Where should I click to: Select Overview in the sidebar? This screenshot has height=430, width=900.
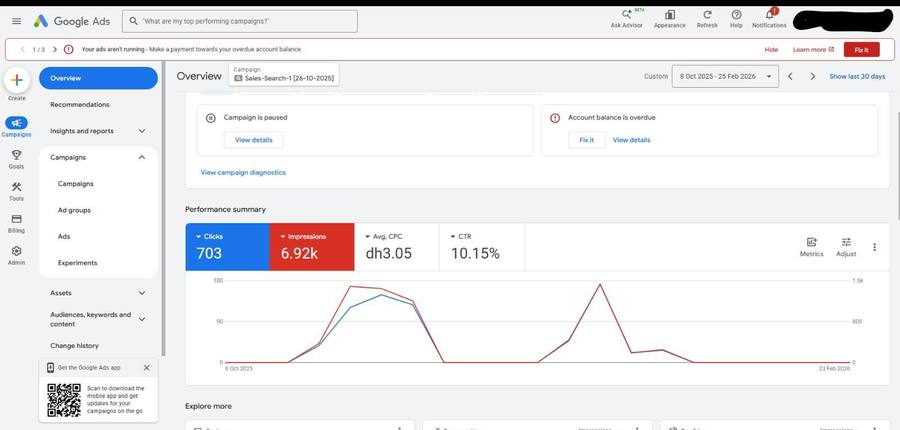pos(98,78)
